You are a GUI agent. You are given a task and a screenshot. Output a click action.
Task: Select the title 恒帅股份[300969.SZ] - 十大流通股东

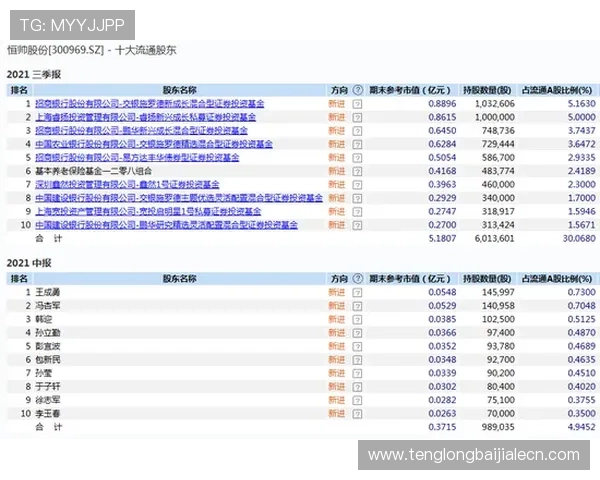coord(92,50)
